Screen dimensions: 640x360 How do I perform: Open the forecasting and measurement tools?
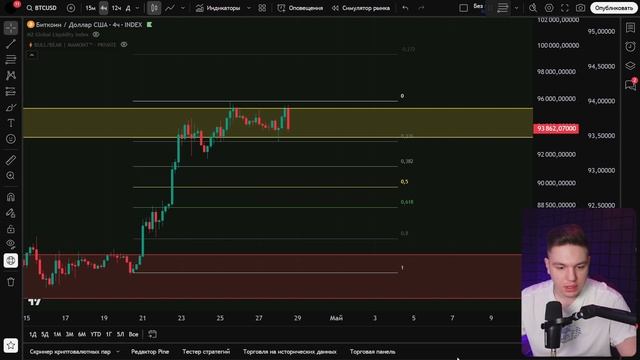point(11,91)
